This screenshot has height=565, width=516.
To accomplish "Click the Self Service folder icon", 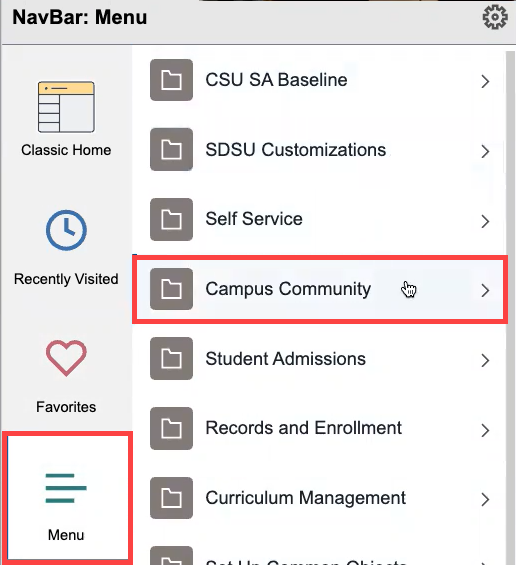I will point(172,219).
